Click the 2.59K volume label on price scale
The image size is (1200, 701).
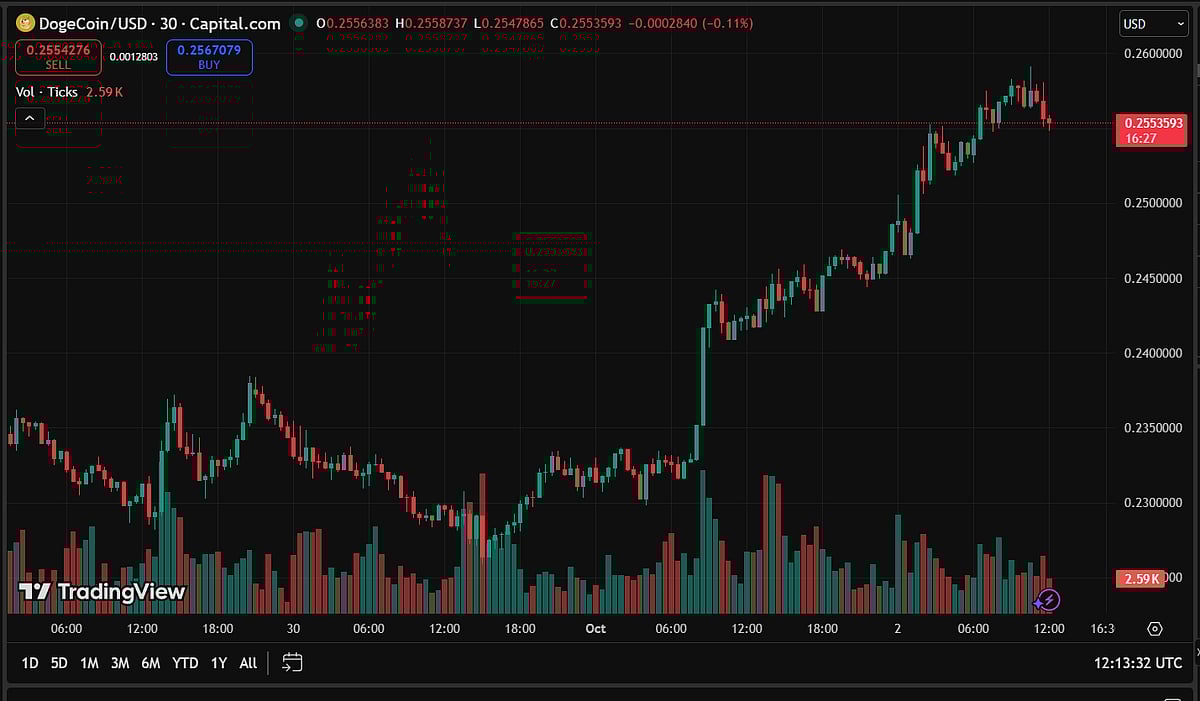click(1140, 578)
